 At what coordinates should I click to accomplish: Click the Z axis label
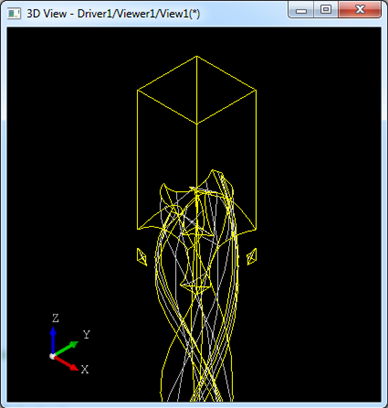click(x=55, y=318)
